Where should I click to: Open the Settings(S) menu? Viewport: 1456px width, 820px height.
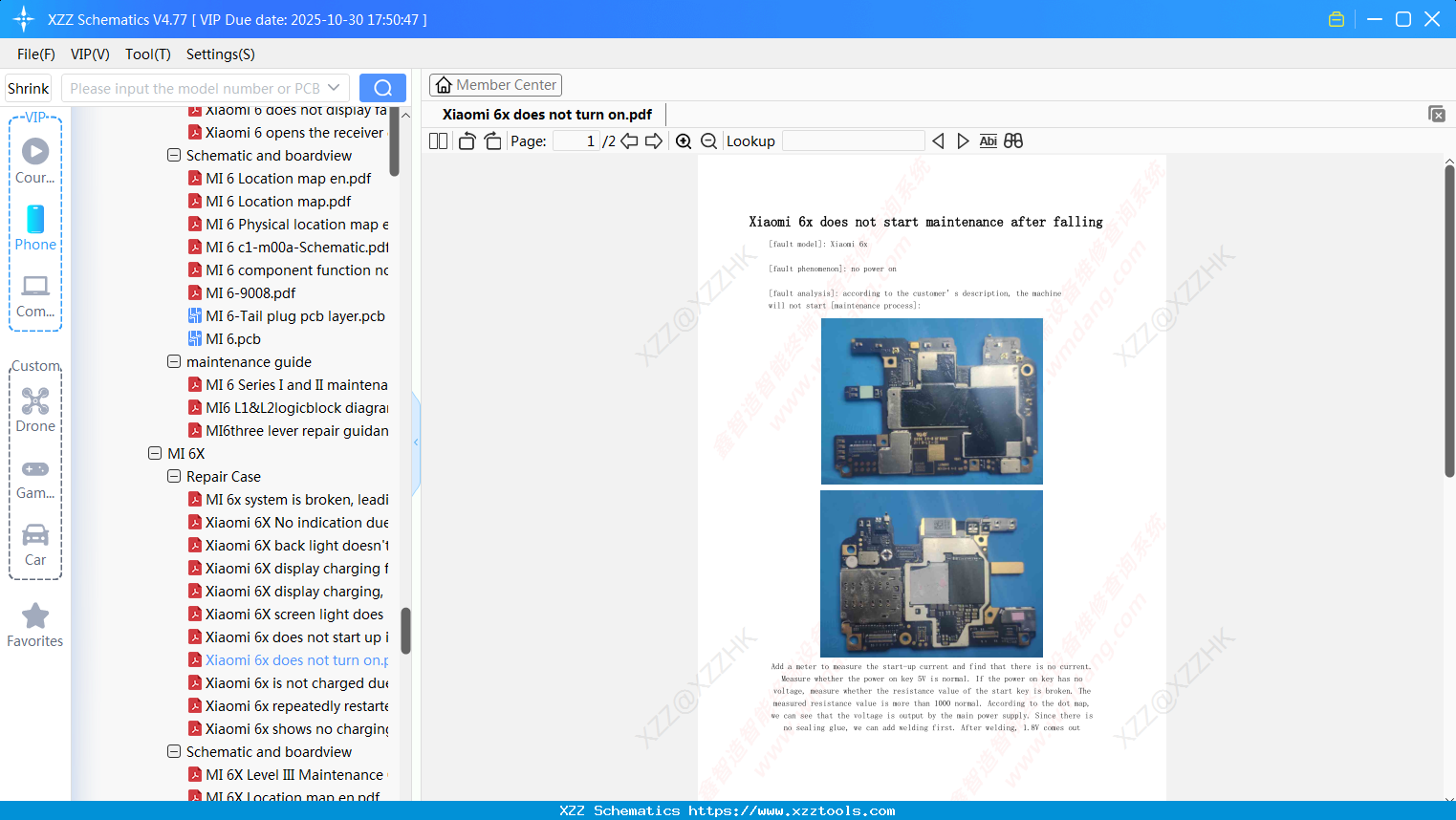click(221, 54)
